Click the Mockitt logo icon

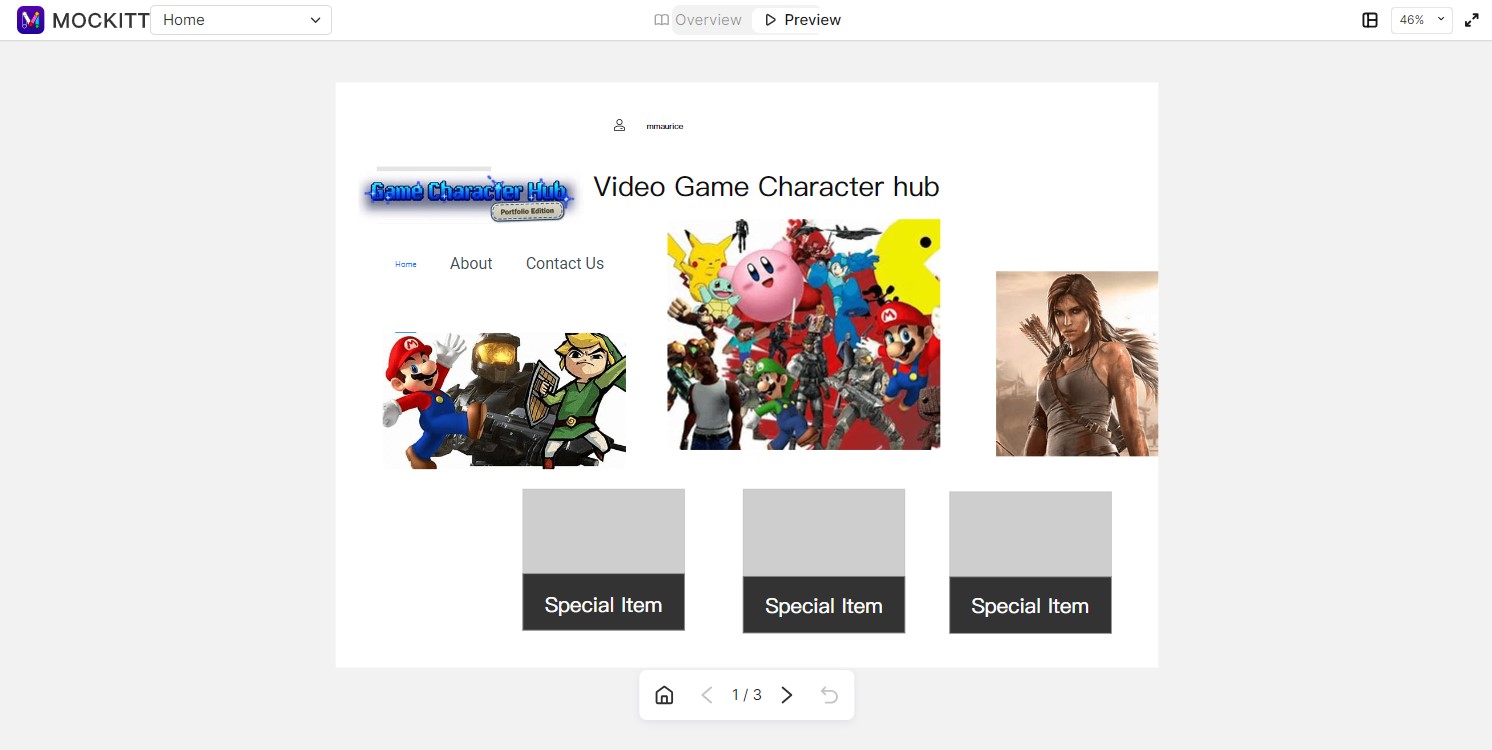tap(31, 20)
